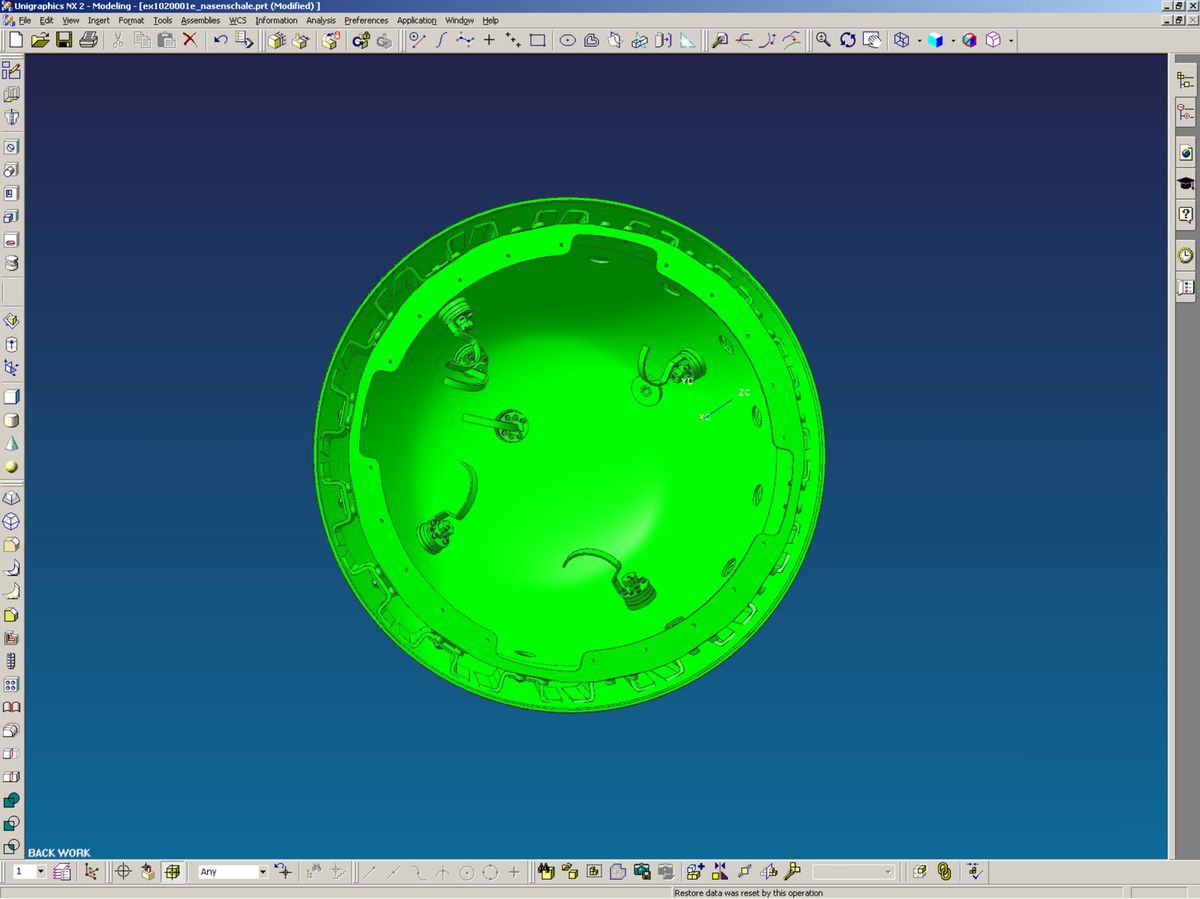Expand the shaded display dropdown arrow
This screenshot has height=899, width=1200.
coord(952,41)
